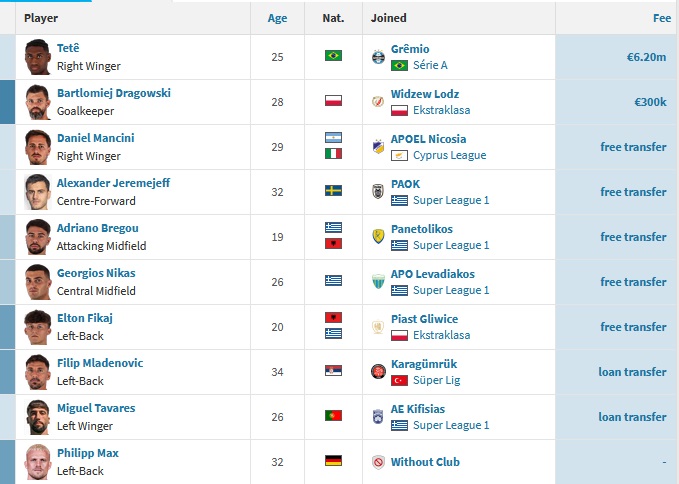The height and width of the screenshot is (484, 679).
Task: Open Bartlomiej Dragowski's profile link
Action: [114, 93]
